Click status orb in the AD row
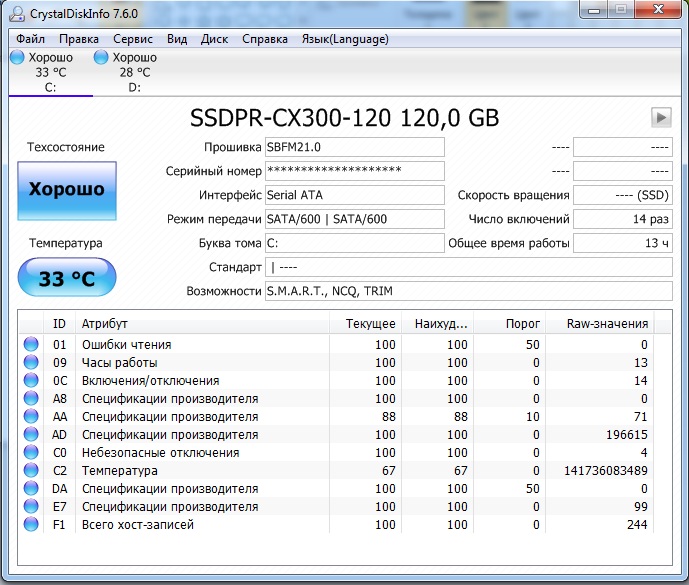This screenshot has width=689, height=585. click(31, 434)
